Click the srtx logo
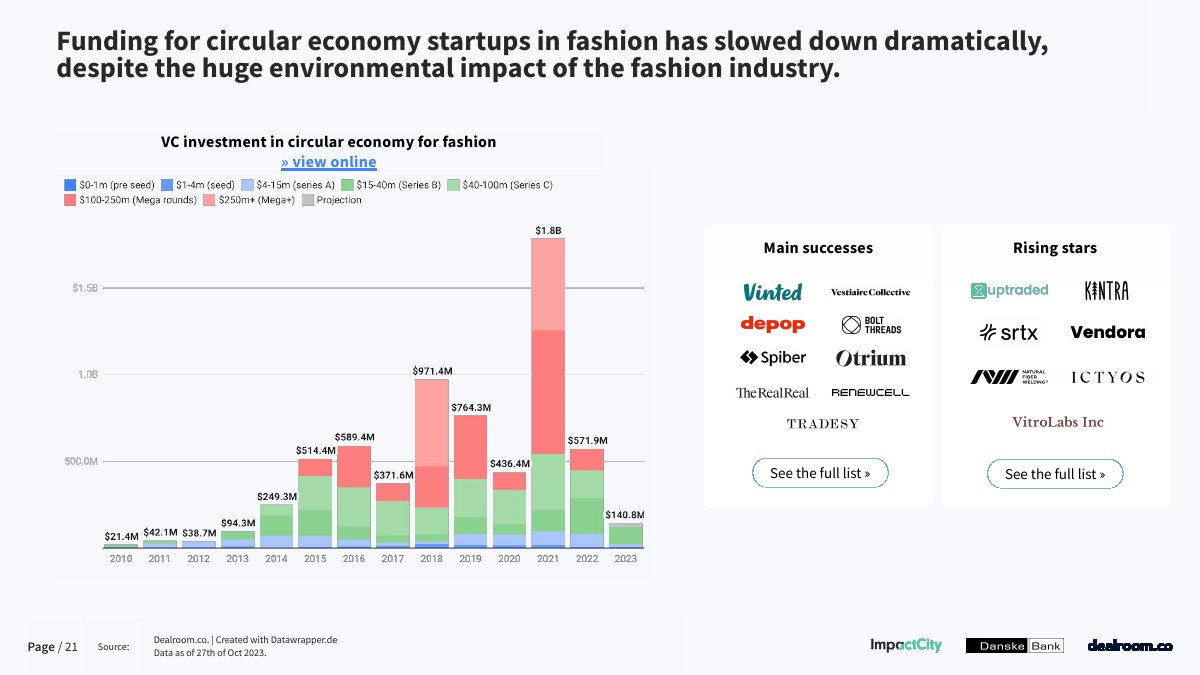Image resolution: width=1200 pixels, height=675 pixels. [x=1008, y=332]
